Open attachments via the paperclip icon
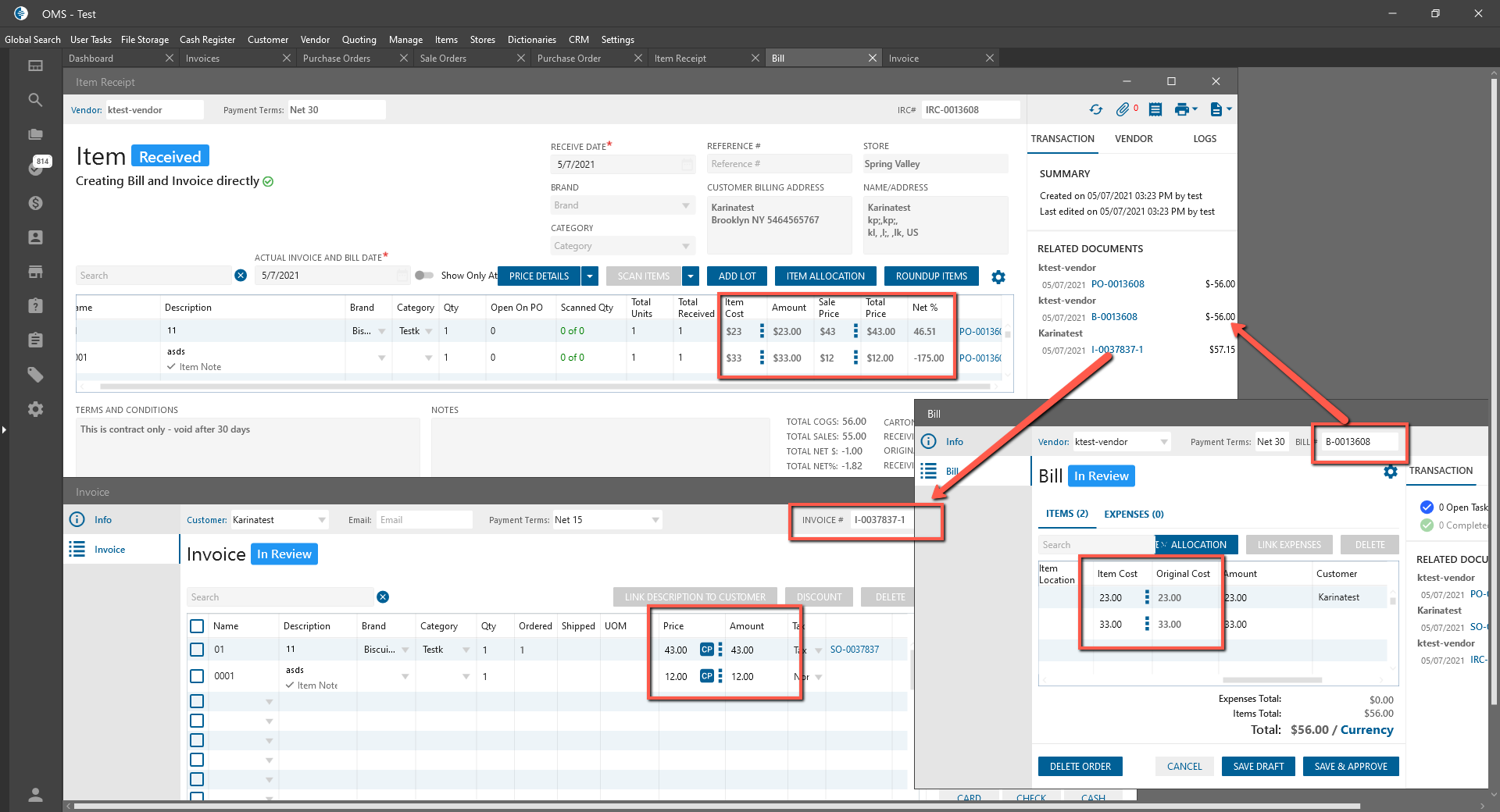Screen dimensions: 1500x812 1123,110
